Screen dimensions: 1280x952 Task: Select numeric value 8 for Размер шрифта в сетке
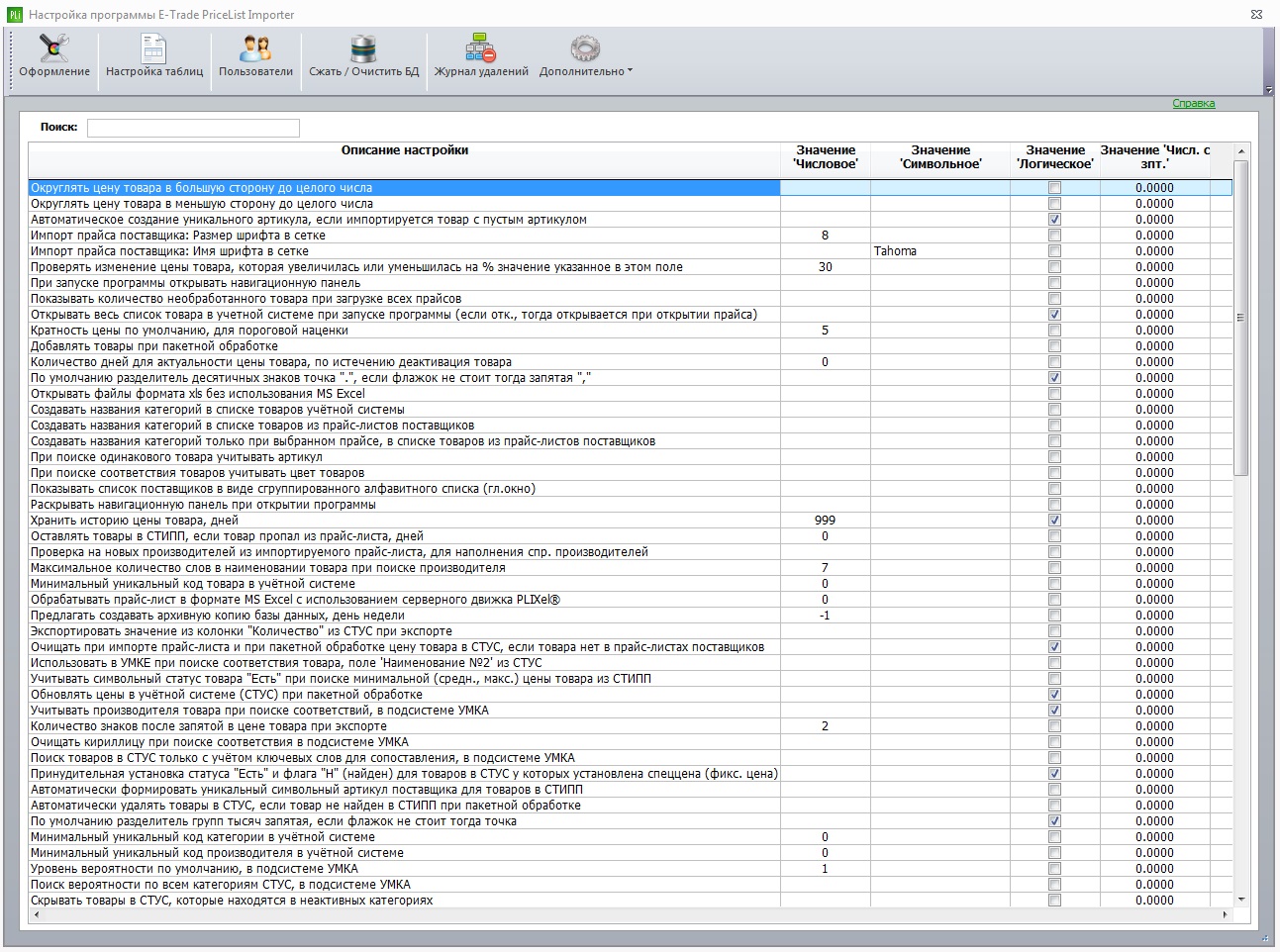click(826, 236)
